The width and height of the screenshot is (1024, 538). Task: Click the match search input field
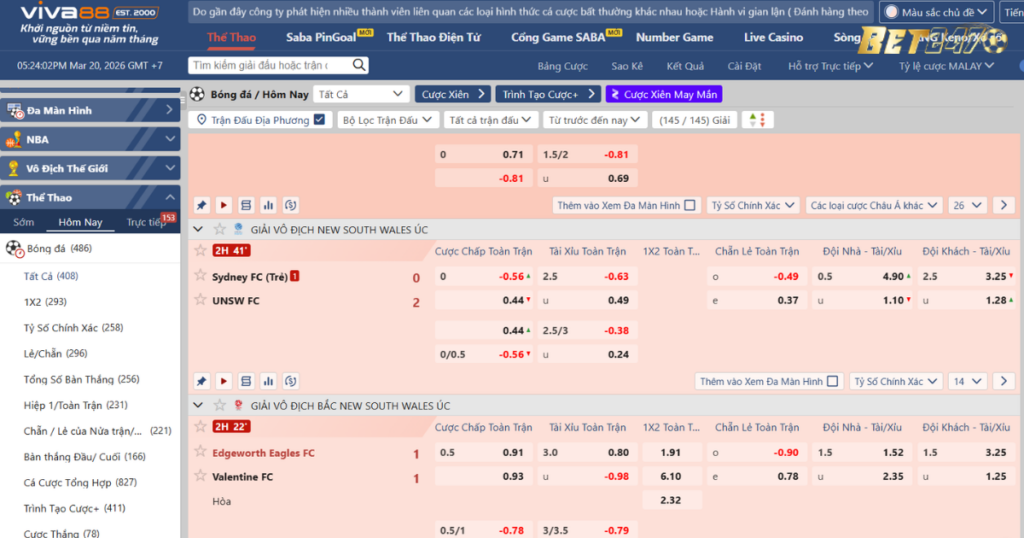click(x=270, y=66)
